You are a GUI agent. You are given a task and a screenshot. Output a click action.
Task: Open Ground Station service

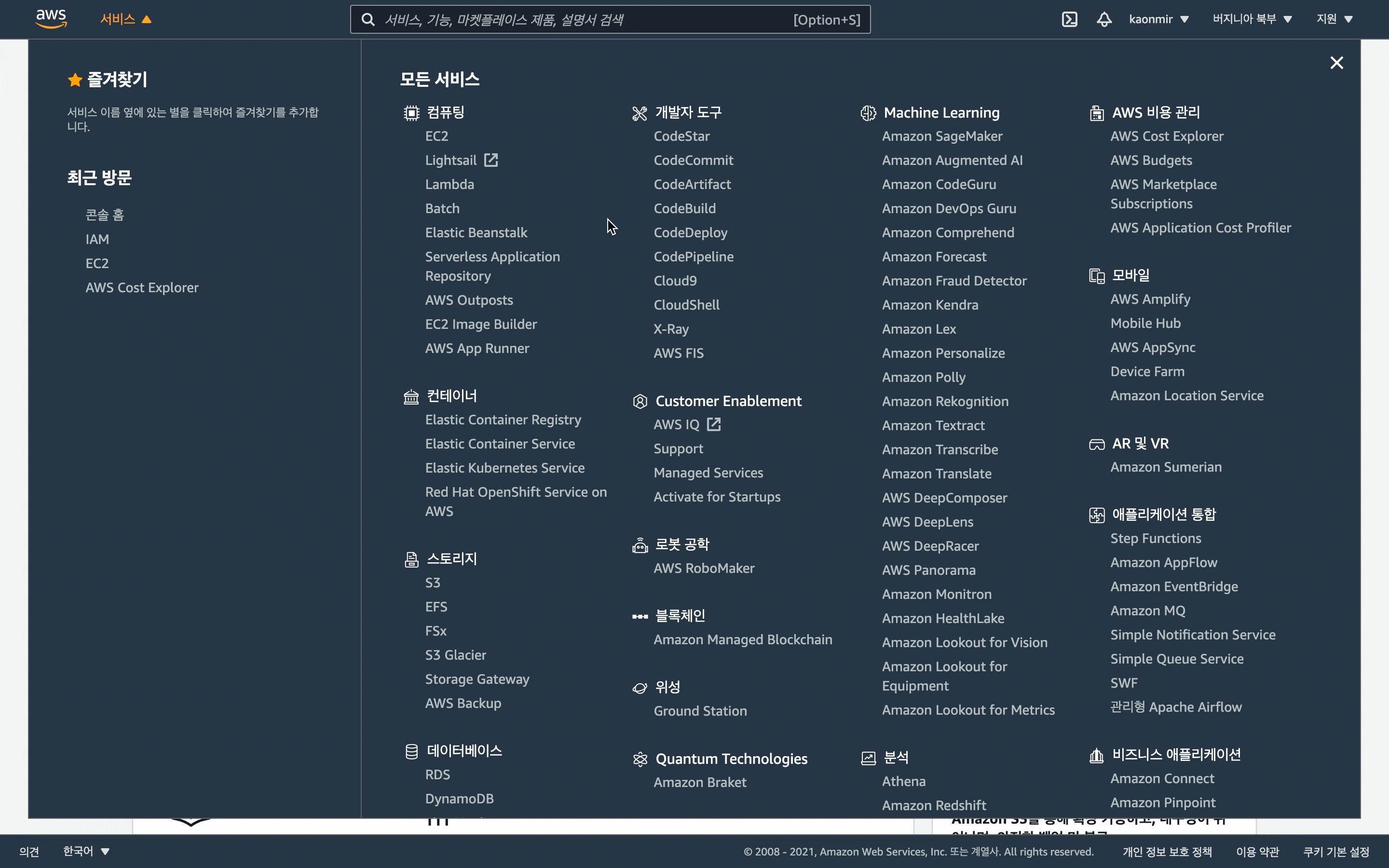(700, 710)
